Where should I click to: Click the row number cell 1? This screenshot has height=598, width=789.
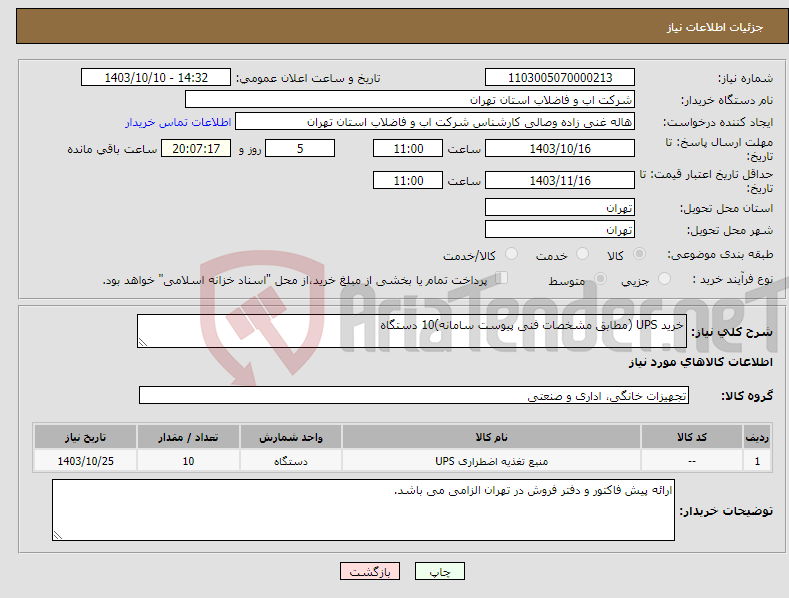(x=757, y=461)
